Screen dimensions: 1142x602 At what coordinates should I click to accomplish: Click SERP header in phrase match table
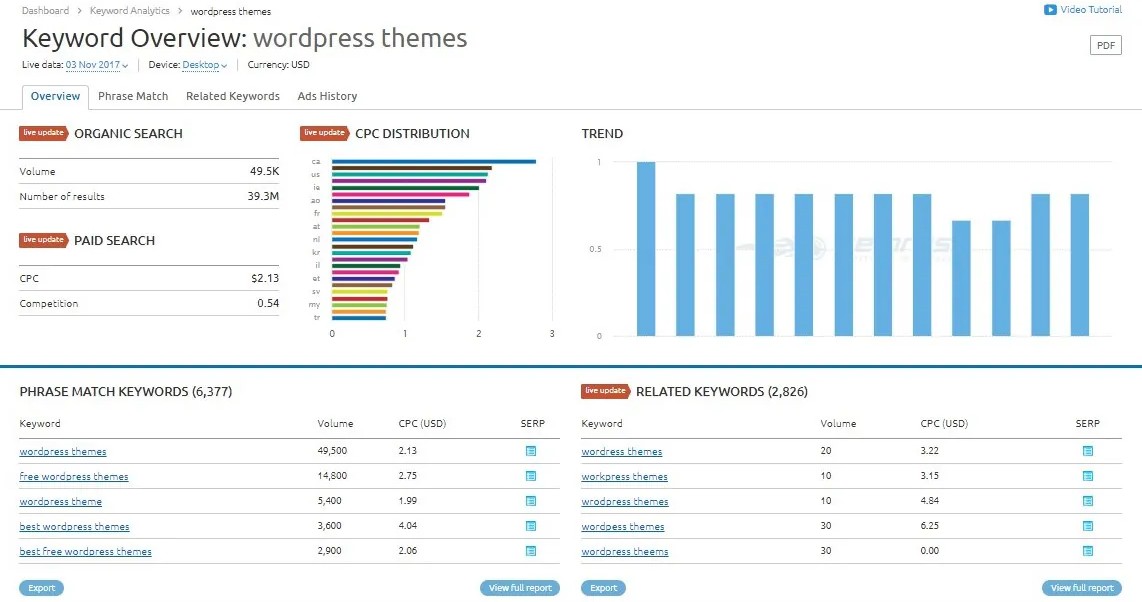coord(532,423)
